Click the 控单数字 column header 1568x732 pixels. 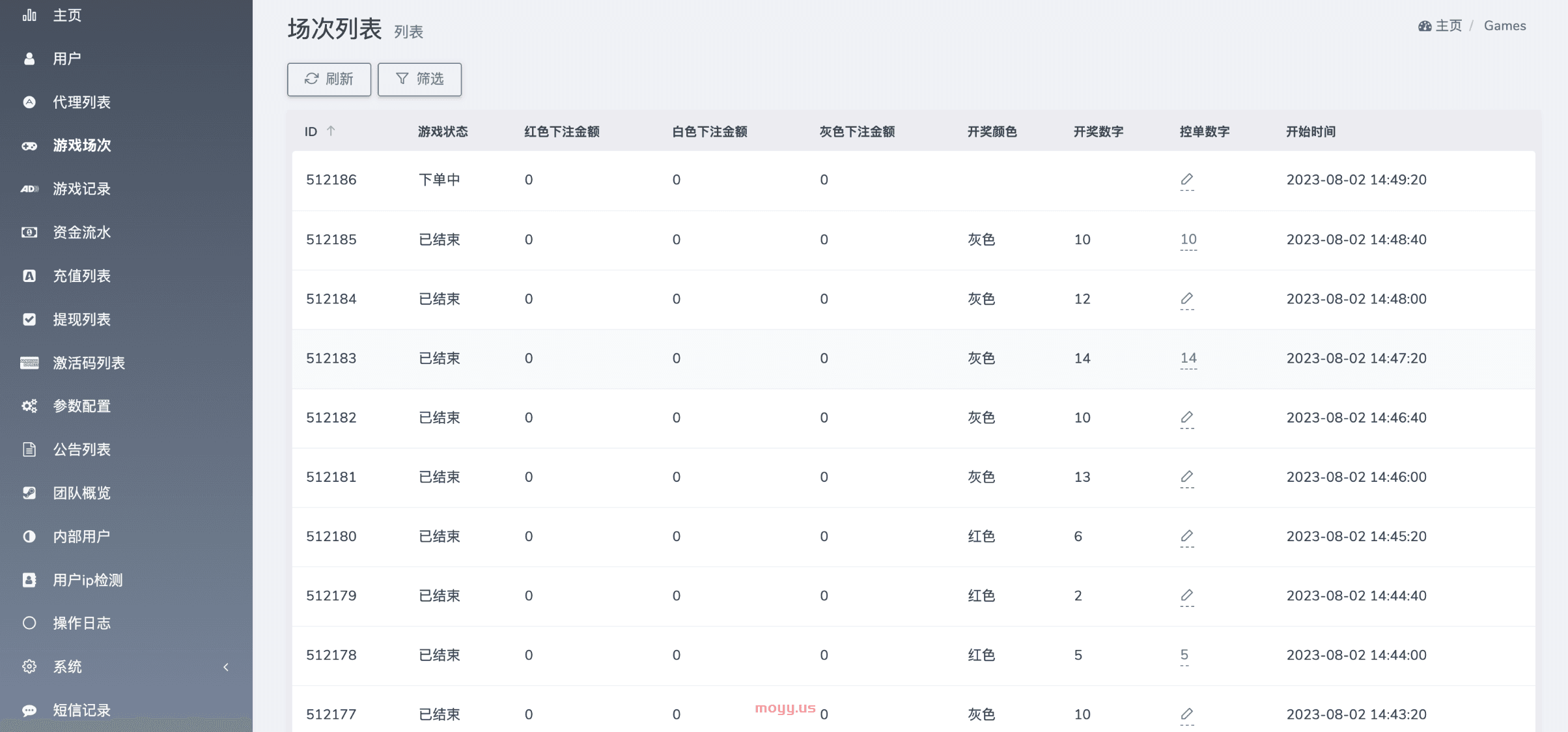(1205, 132)
